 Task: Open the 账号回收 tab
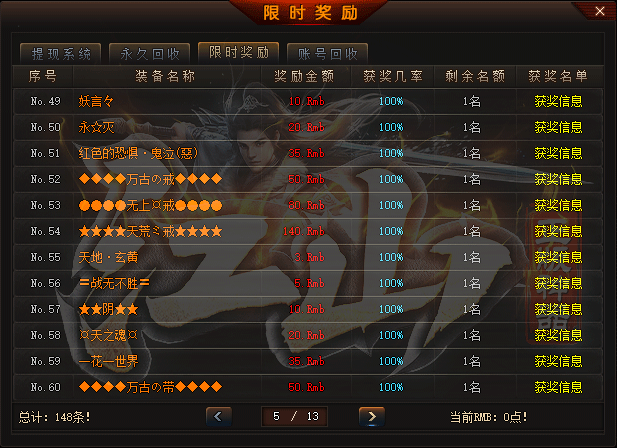327,53
